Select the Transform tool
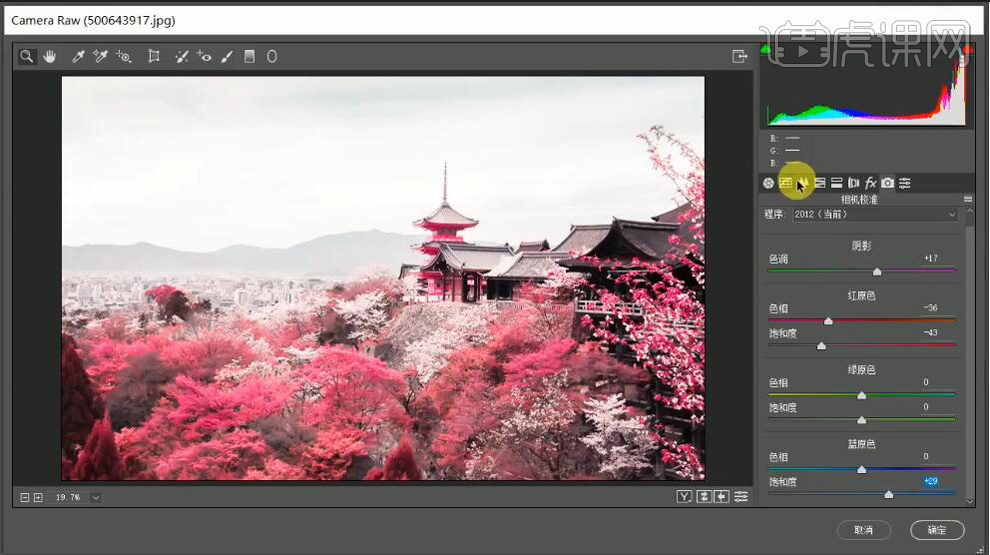The height and width of the screenshot is (555, 990). pyautogui.click(x=153, y=56)
